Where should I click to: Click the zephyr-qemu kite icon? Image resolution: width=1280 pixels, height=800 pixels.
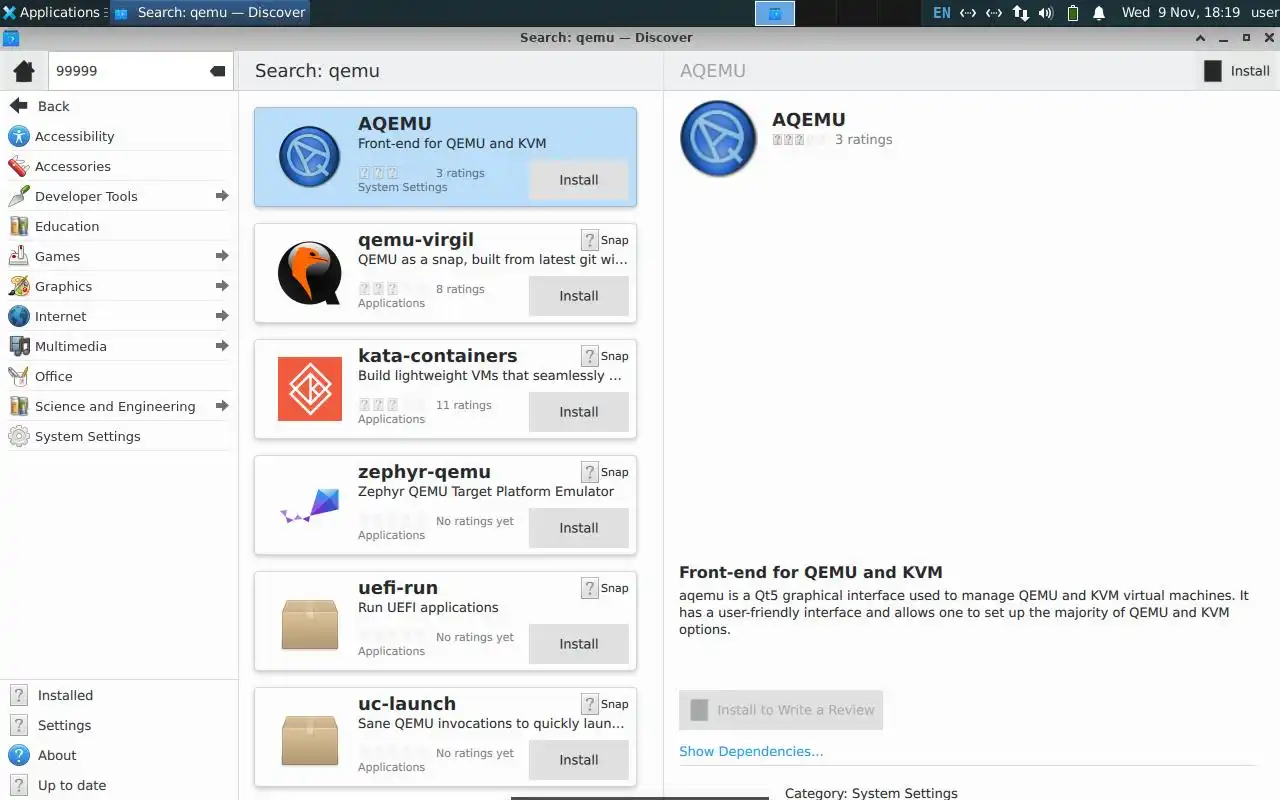(x=309, y=506)
